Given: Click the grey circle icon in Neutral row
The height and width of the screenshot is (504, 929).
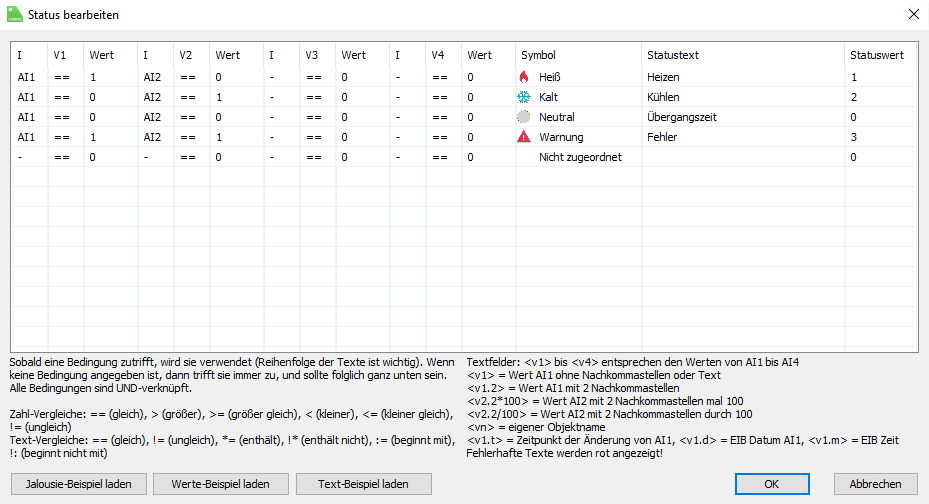Looking at the screenshot, I should coord(524,117).
